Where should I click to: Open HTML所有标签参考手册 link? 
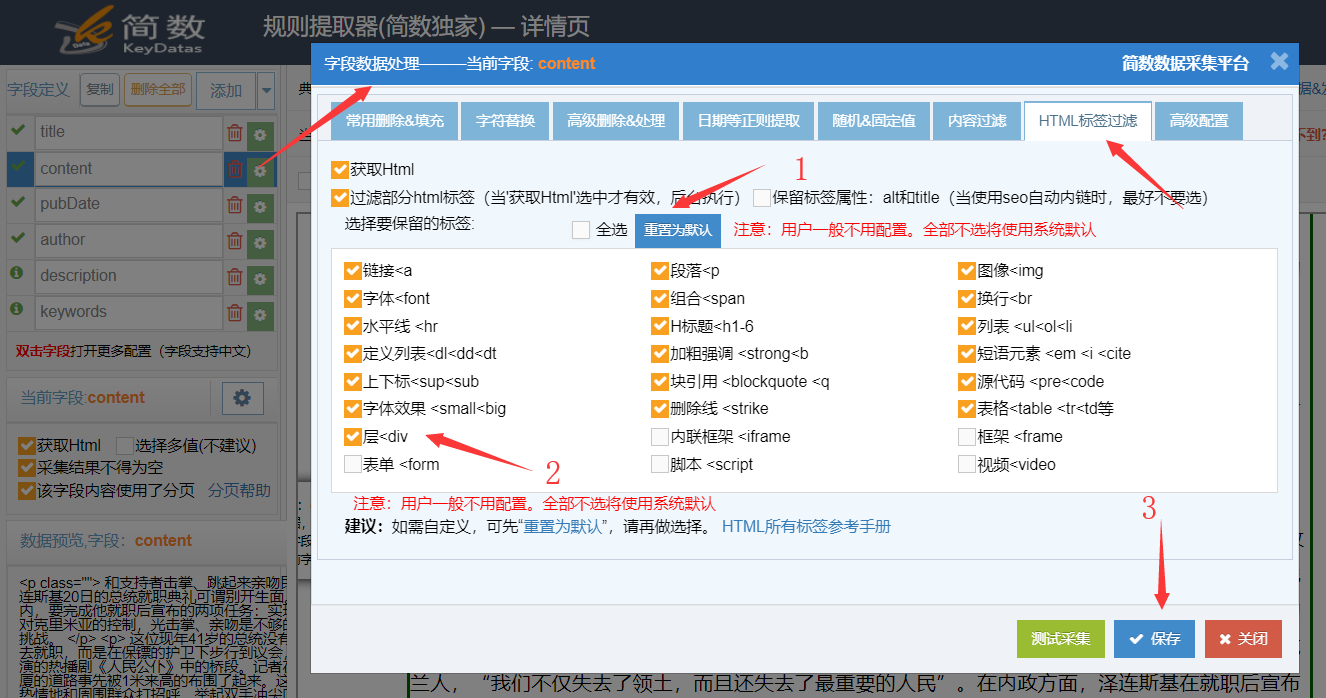pos(806,526)
